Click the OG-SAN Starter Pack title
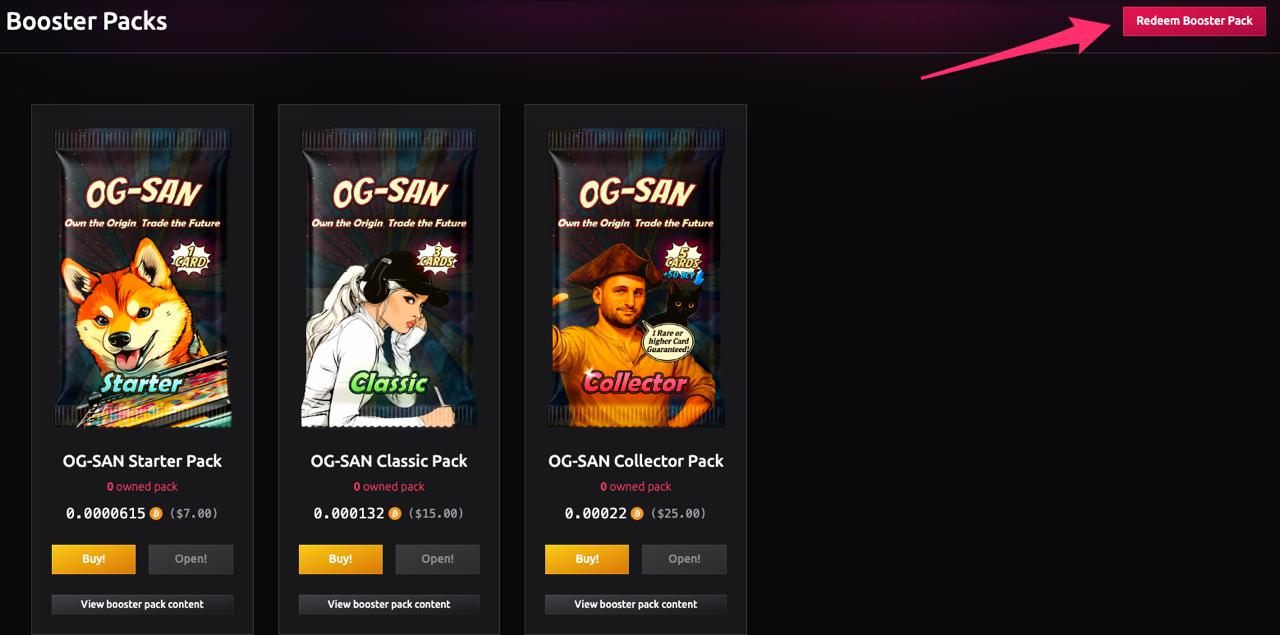 click(142, 461)
